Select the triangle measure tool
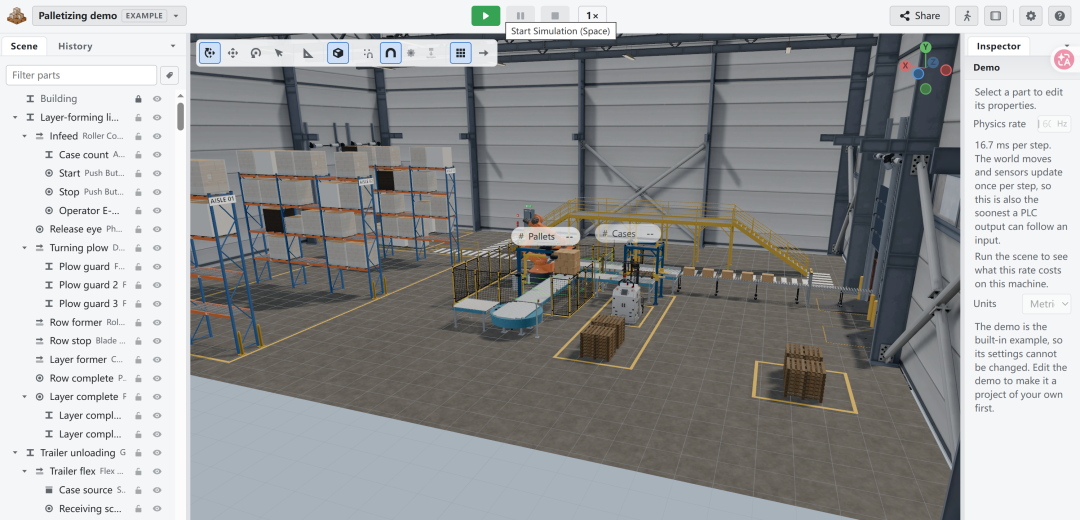The width and height of the screenshot is (1080, 520). coord(308,52)
